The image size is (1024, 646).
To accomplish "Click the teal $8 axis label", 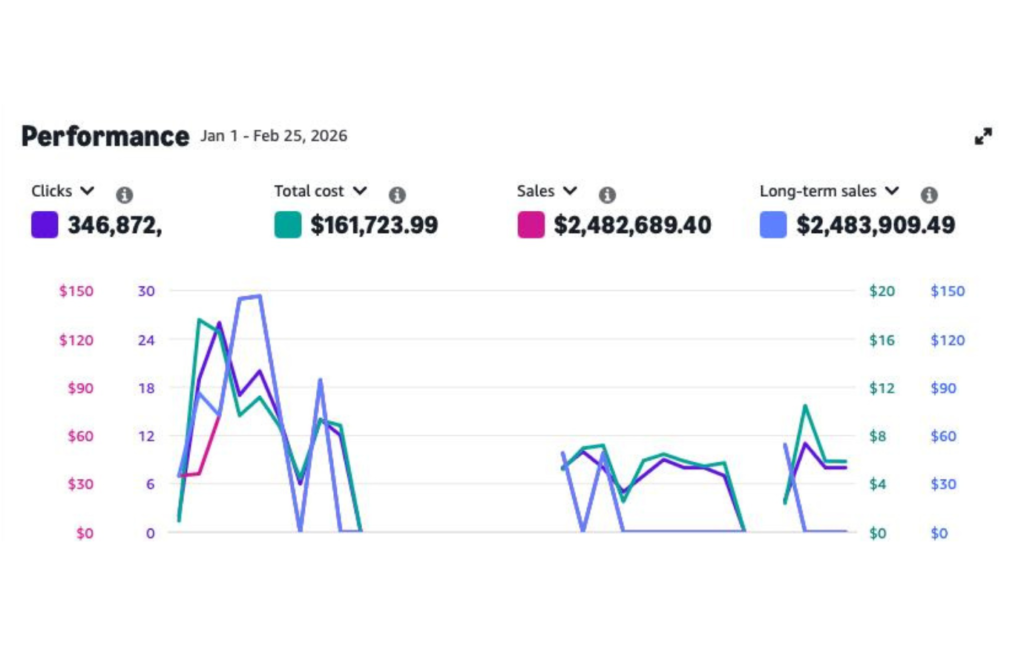I will coord(878,436).
